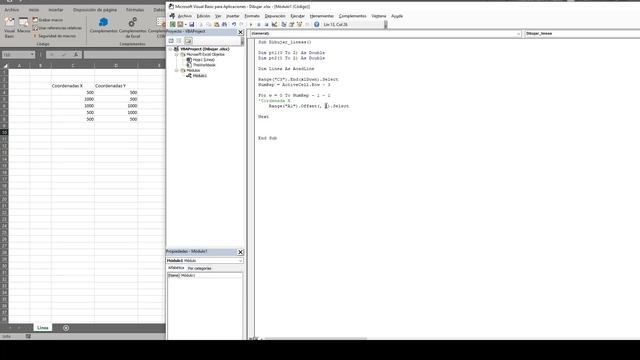Collapse the VBAProject (Dibujar.xlsx) tree node
Screen dimensions: 640x360
(171, 49)
